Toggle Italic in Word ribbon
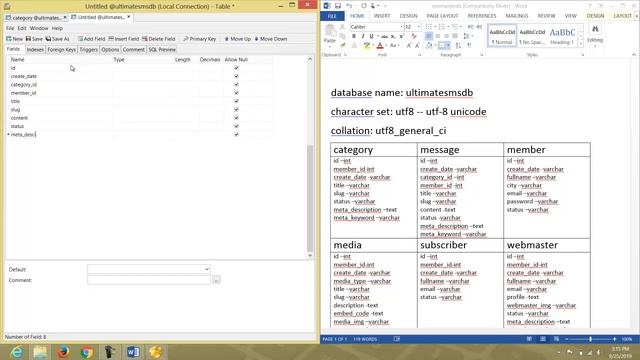This screenshot has width=640, height=360. pos(362,36)
